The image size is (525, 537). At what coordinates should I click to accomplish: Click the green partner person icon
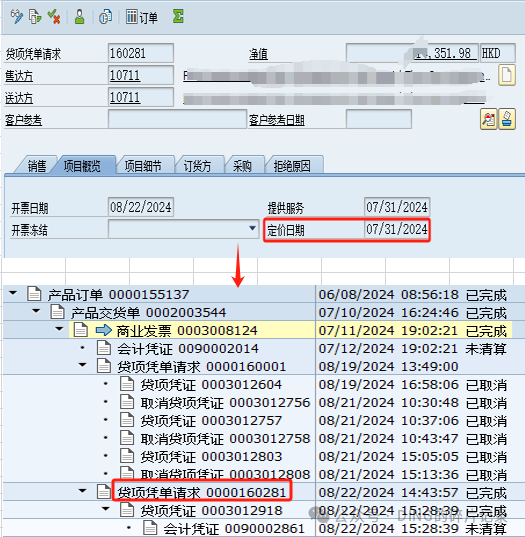tap(79, 16)
